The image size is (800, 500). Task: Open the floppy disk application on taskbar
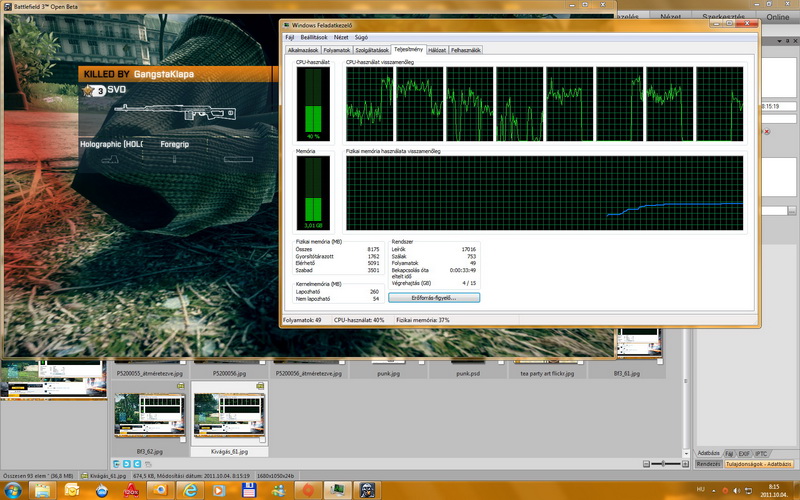pyautogui.click(x=249, y=490)
